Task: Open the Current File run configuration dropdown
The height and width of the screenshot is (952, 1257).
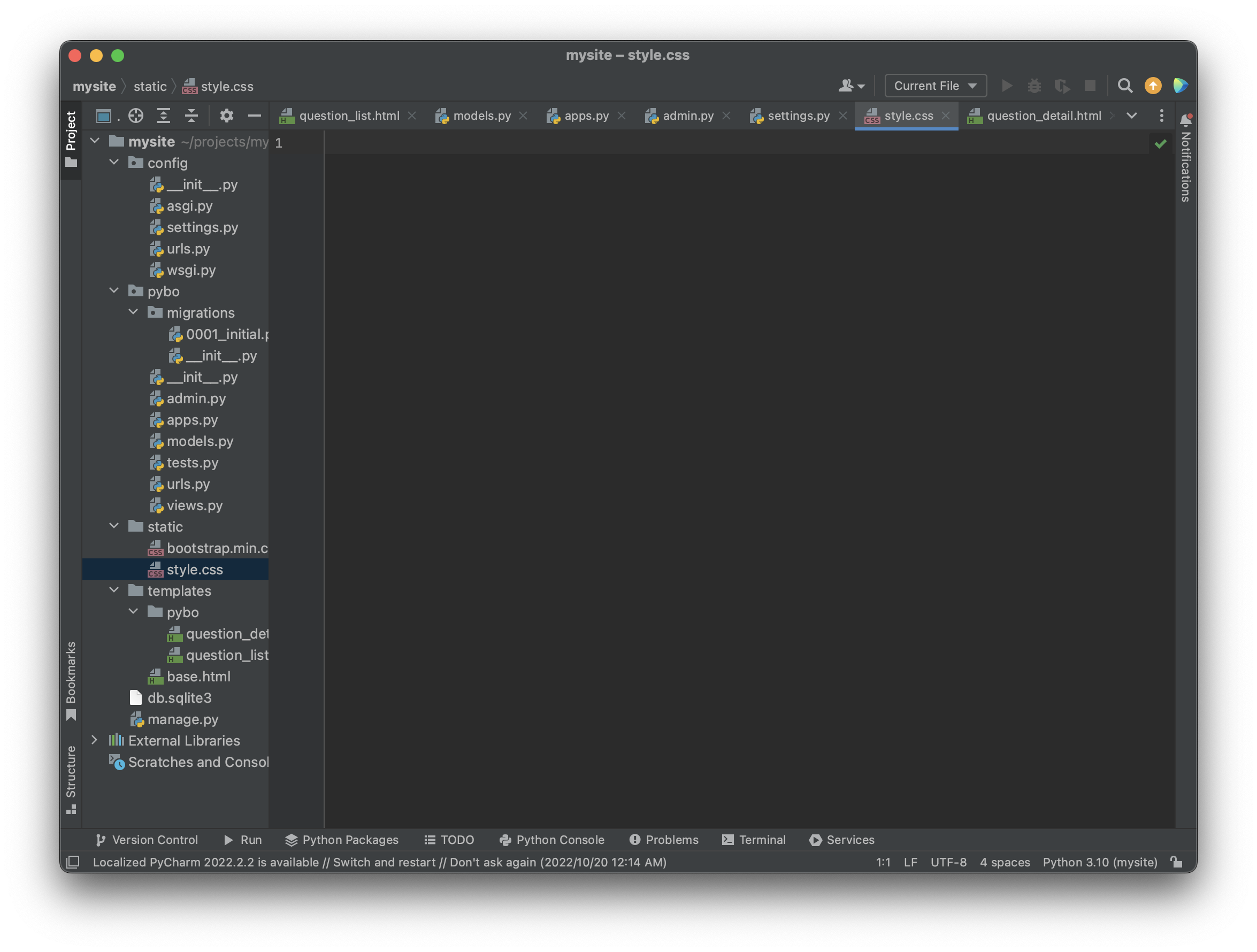Action: (936, 86)
